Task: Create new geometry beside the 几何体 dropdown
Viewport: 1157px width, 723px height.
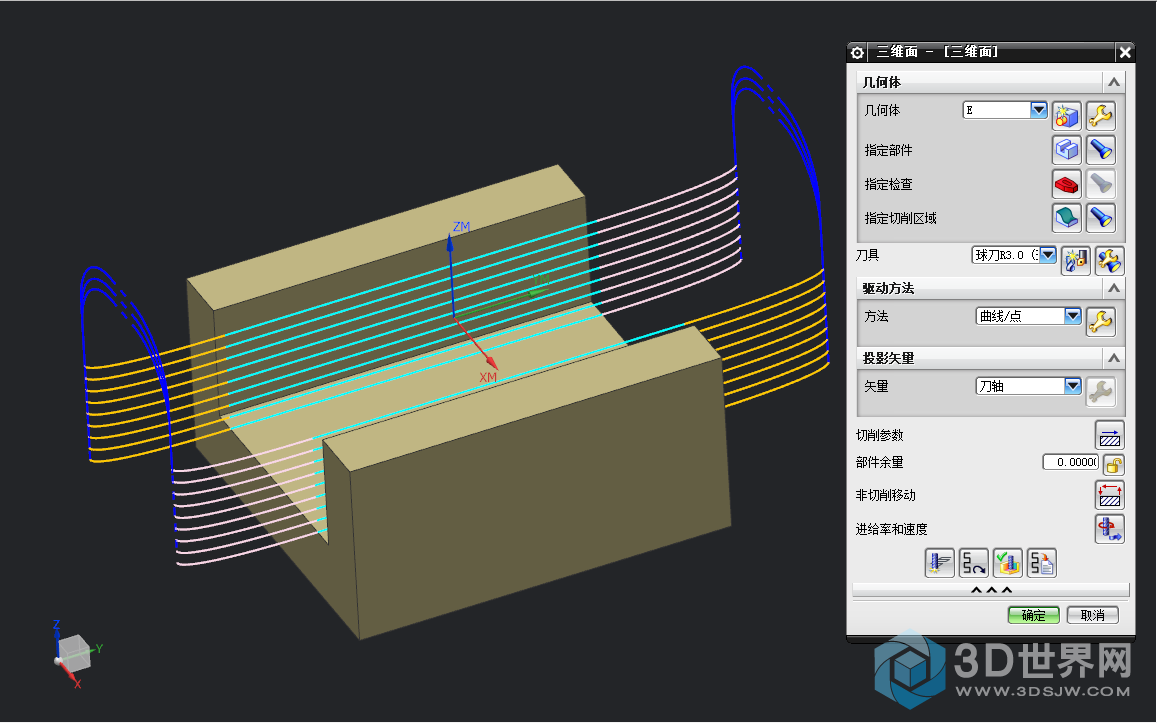Action: (x=1066, y=116)
